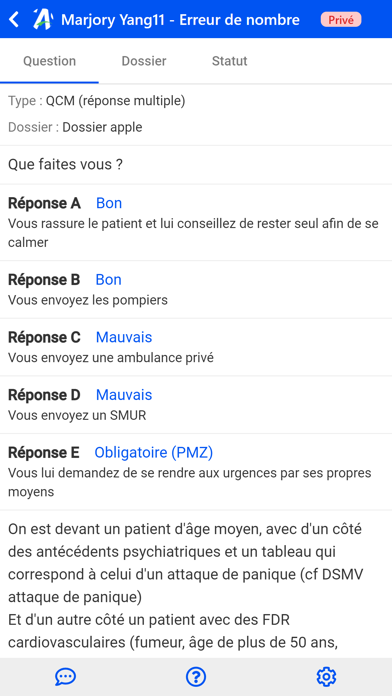This screenshot has width=392, height=696.
Task: Click the 'Que faites vous ?' question text
Action: pyautogui.click(x=65, y=165)
